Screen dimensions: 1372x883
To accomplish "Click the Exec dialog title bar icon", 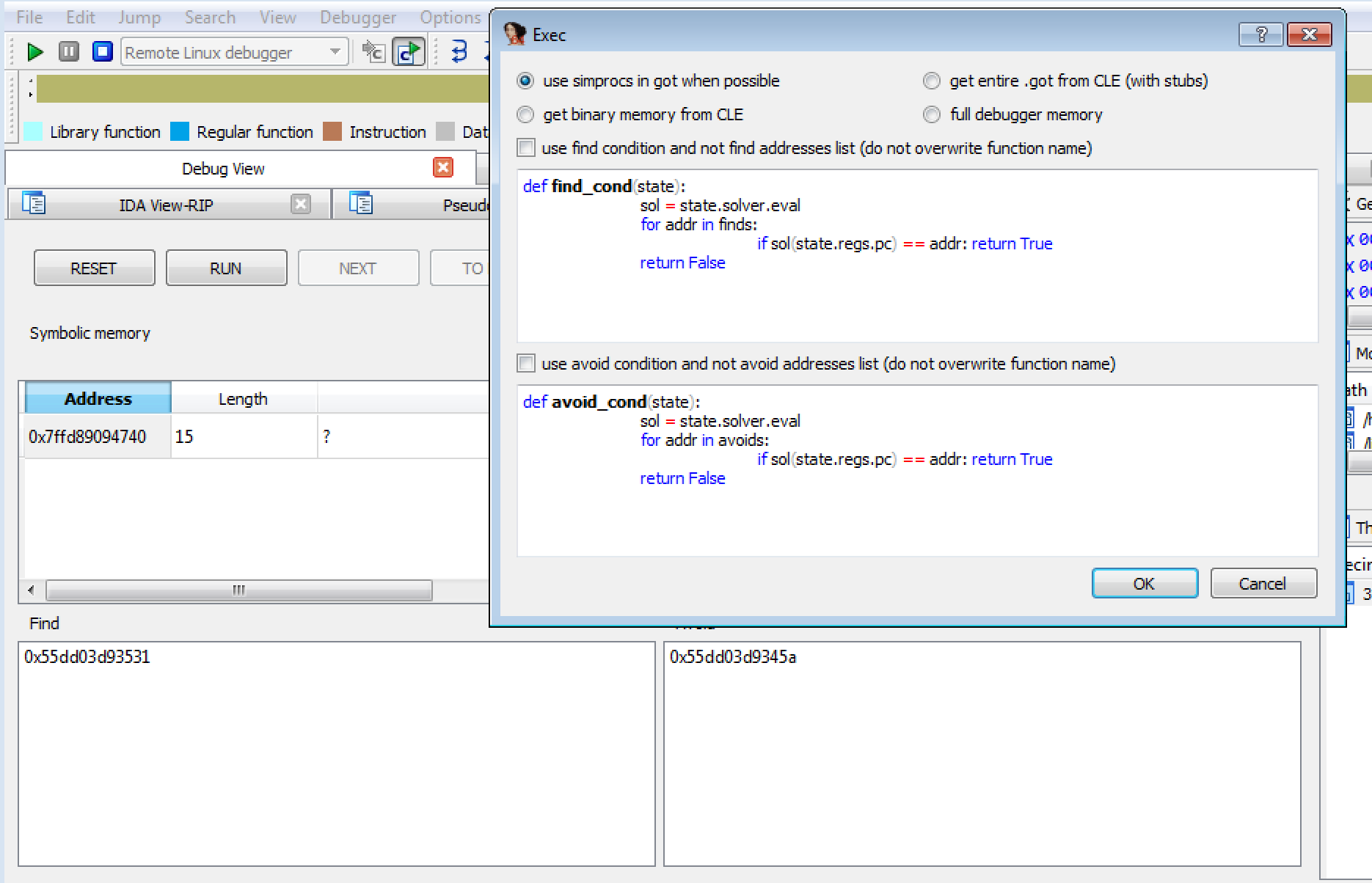I will pyautogui.click(x=515, y=34).
